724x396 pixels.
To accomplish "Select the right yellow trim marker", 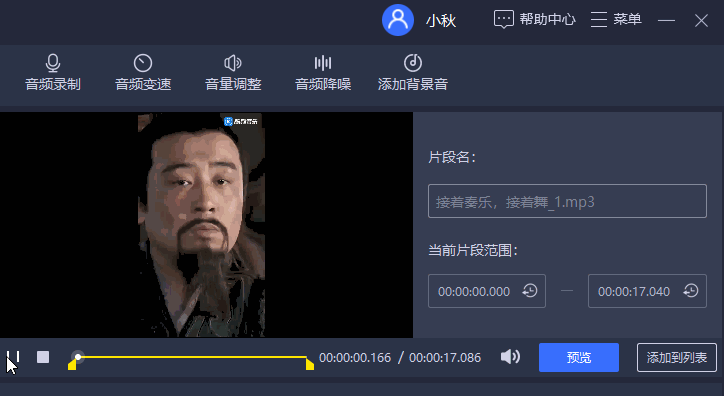I will 309,364.
